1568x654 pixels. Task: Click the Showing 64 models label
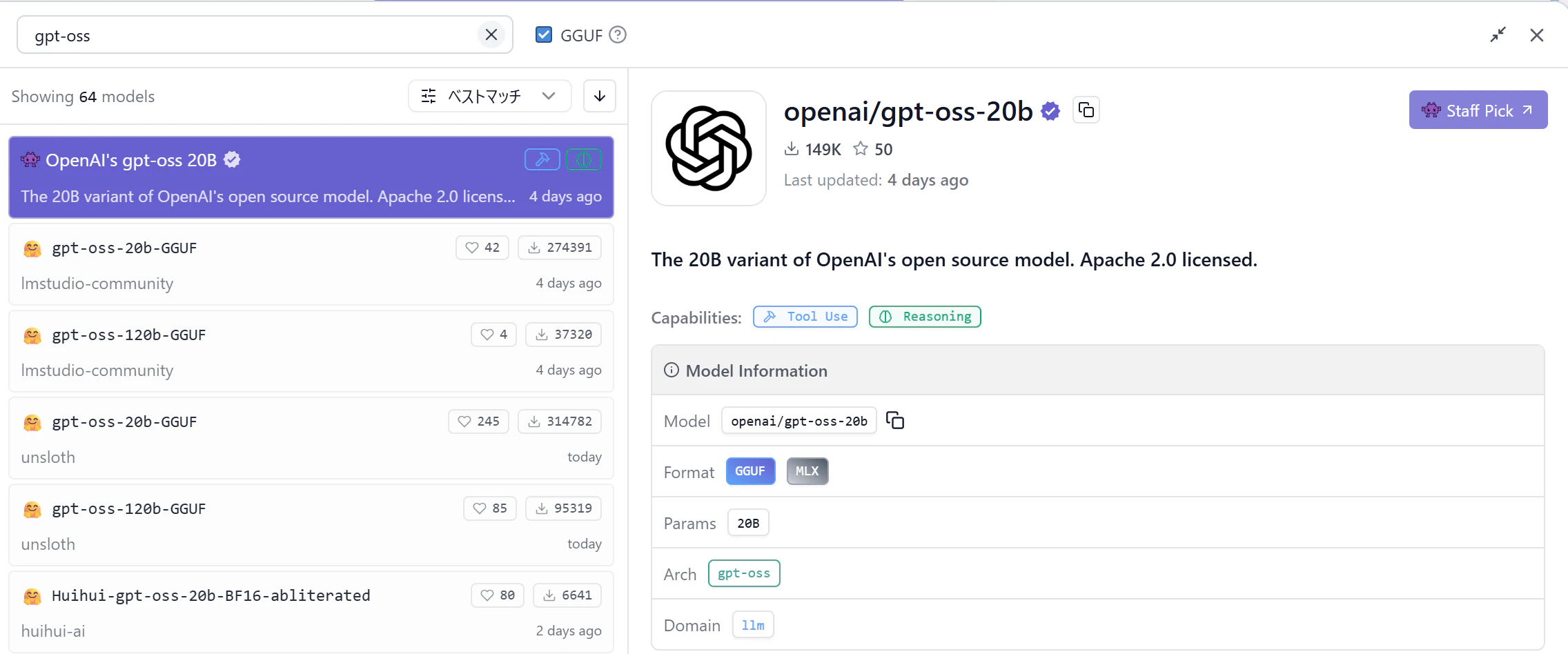(x=83, y=97)
